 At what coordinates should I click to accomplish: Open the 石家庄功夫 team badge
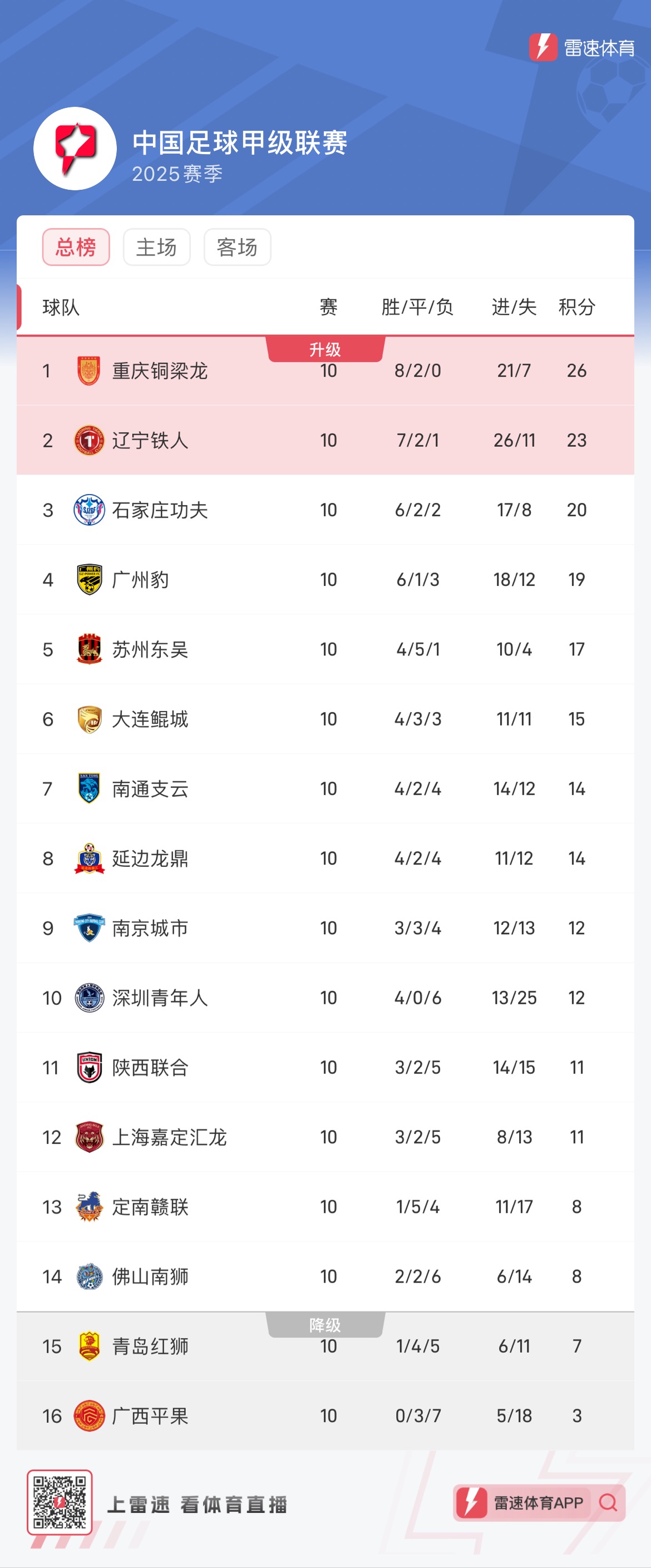pyautogui.click(x=89, y=510)
